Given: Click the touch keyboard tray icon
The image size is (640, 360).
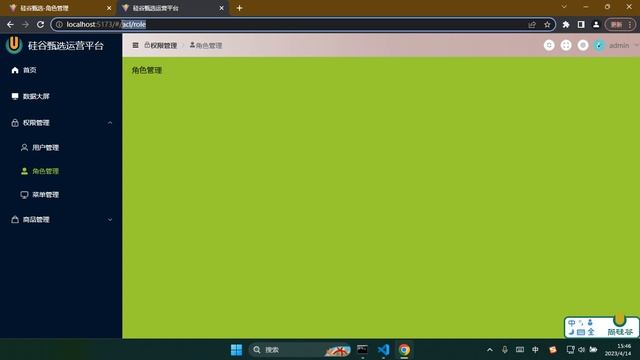Looking at the screenshot, I should 520,350.
